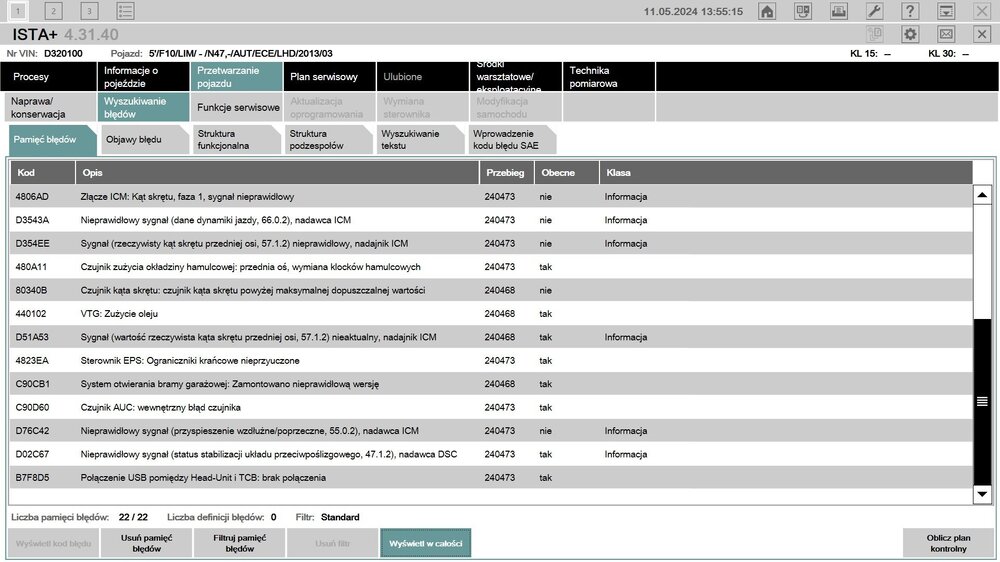Select the C90CB1 garage door system fault
1000x562 pixels.
click(x=491, y=384)
